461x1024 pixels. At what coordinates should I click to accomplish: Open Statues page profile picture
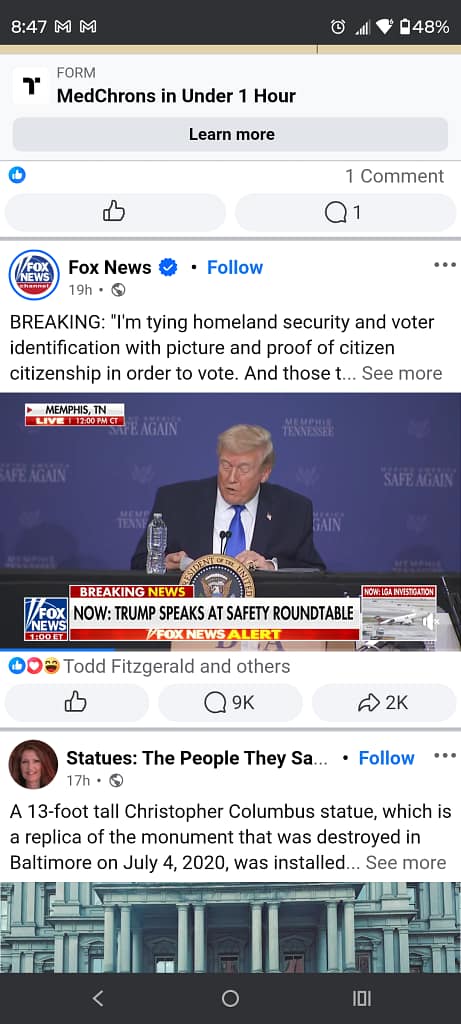33,765
